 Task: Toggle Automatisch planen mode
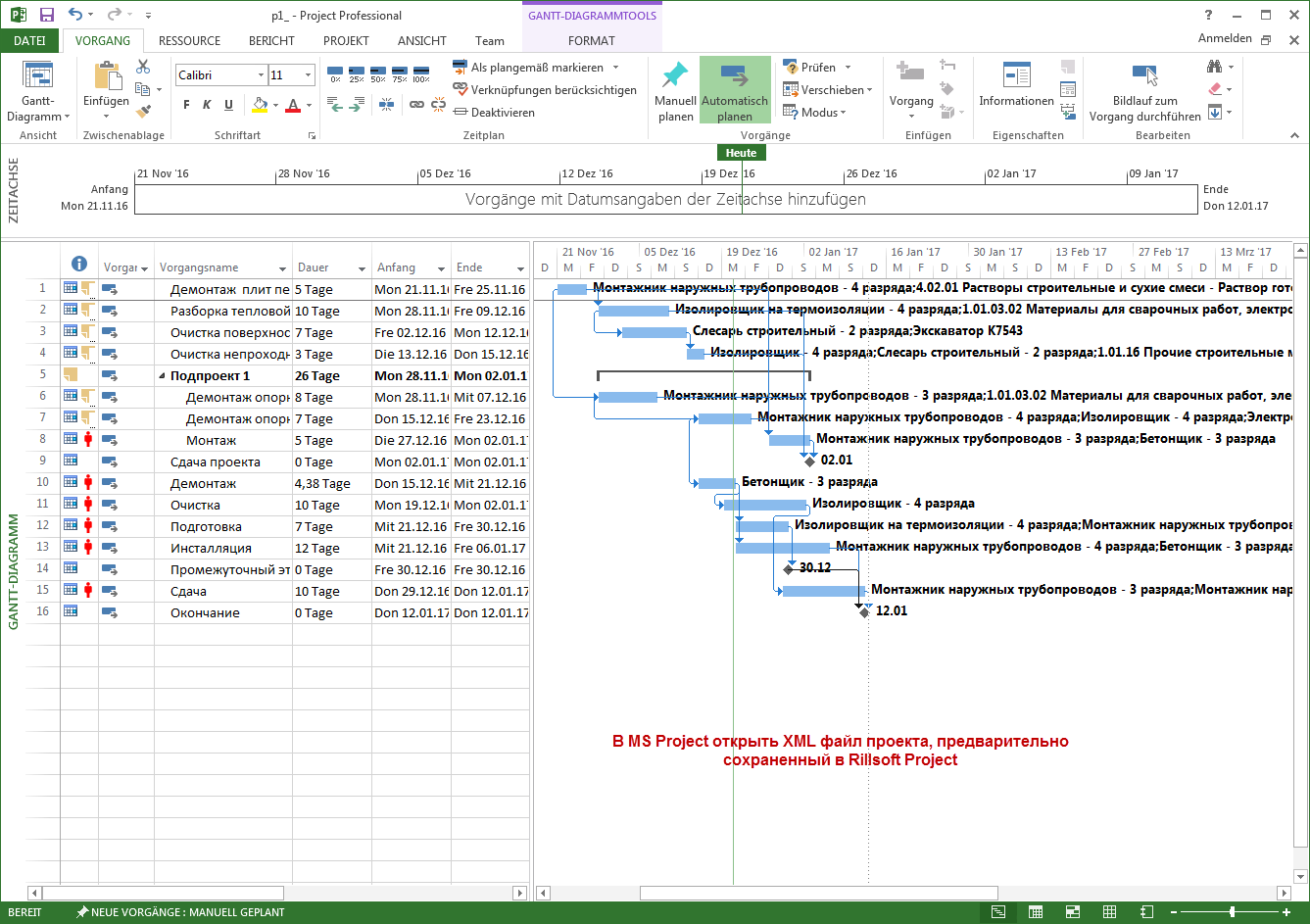coord(735,89)
